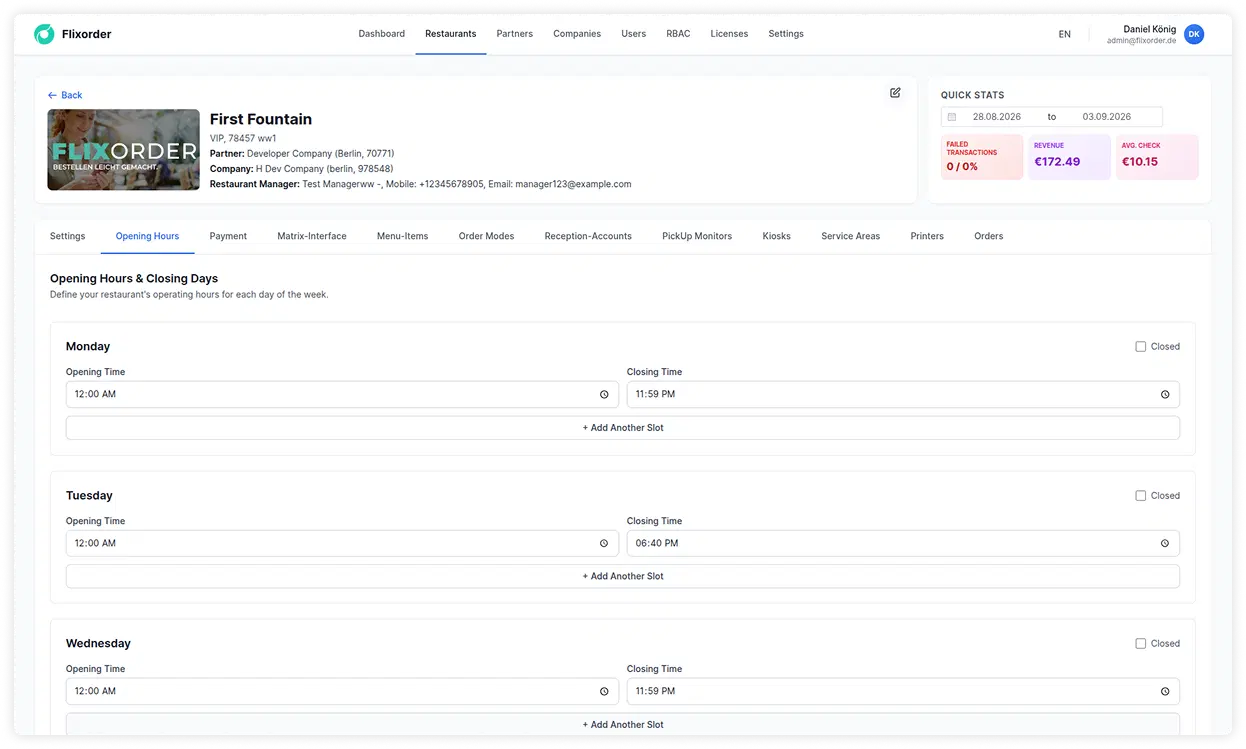Click clock icon in Wednesday Opening Time

tap(604, 692)
